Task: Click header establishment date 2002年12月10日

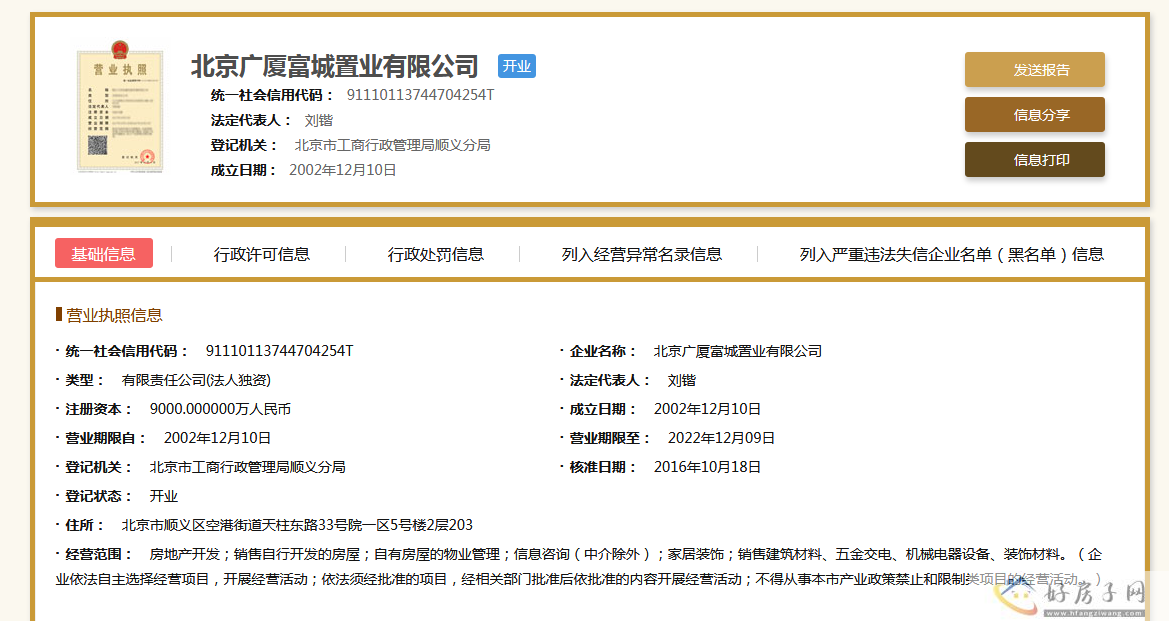Action: pos(342,170)
